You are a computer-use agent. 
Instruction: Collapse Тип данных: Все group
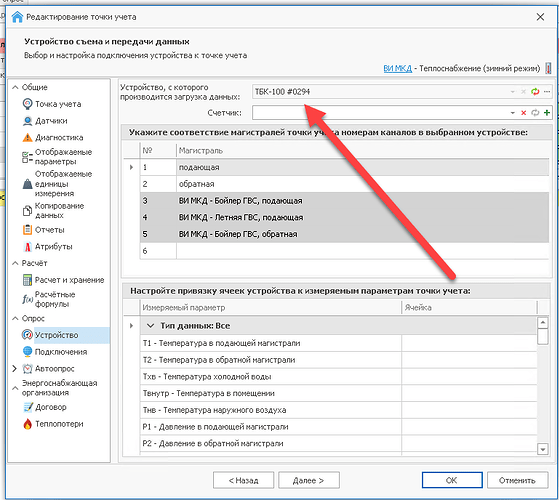(x=150, y=326)
